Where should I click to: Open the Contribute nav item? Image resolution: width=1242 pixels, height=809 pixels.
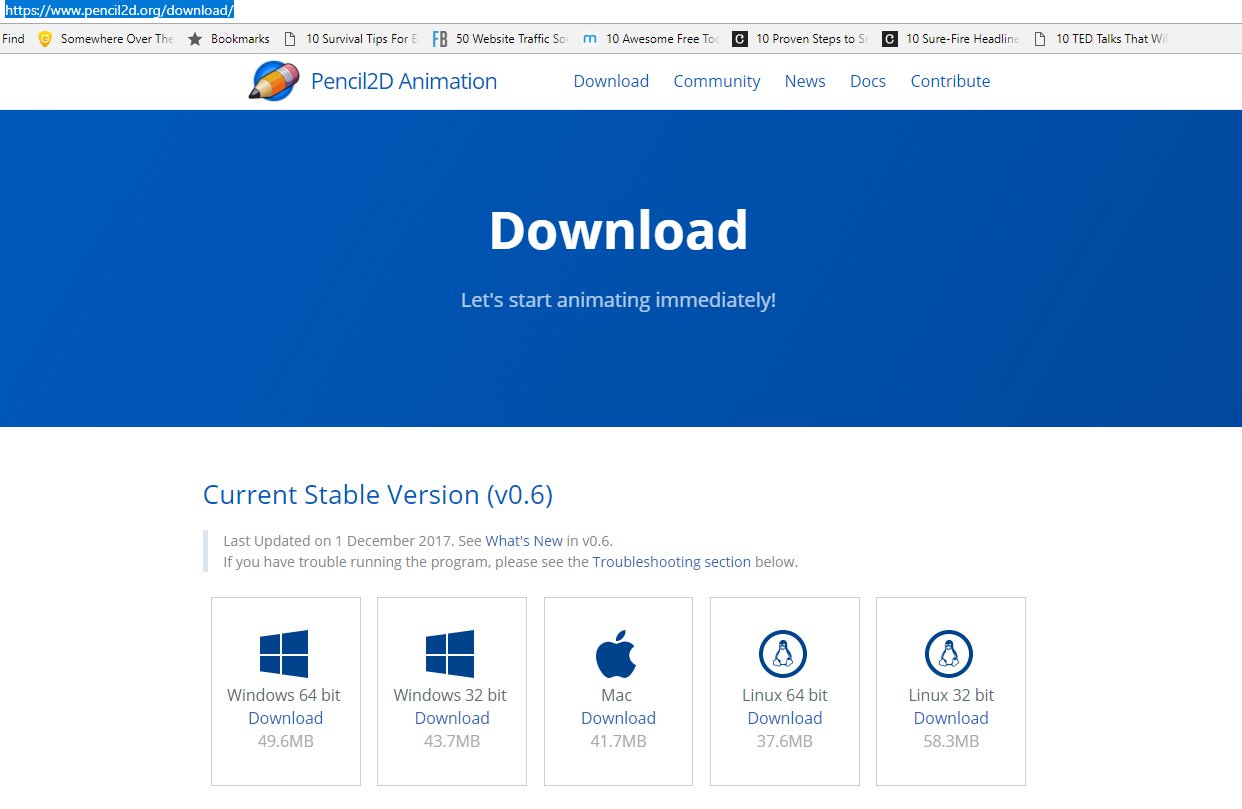pyautogui.click(x=950, y=81)
